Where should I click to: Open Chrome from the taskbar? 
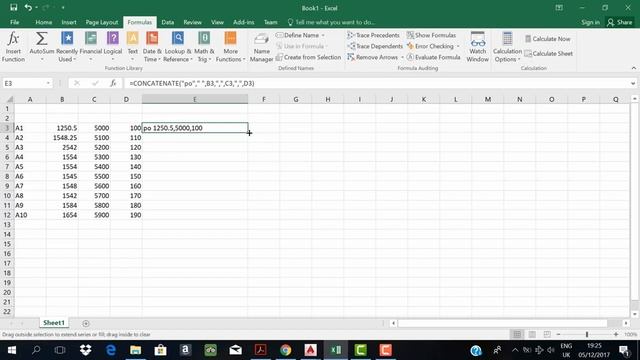click(286, 350)
